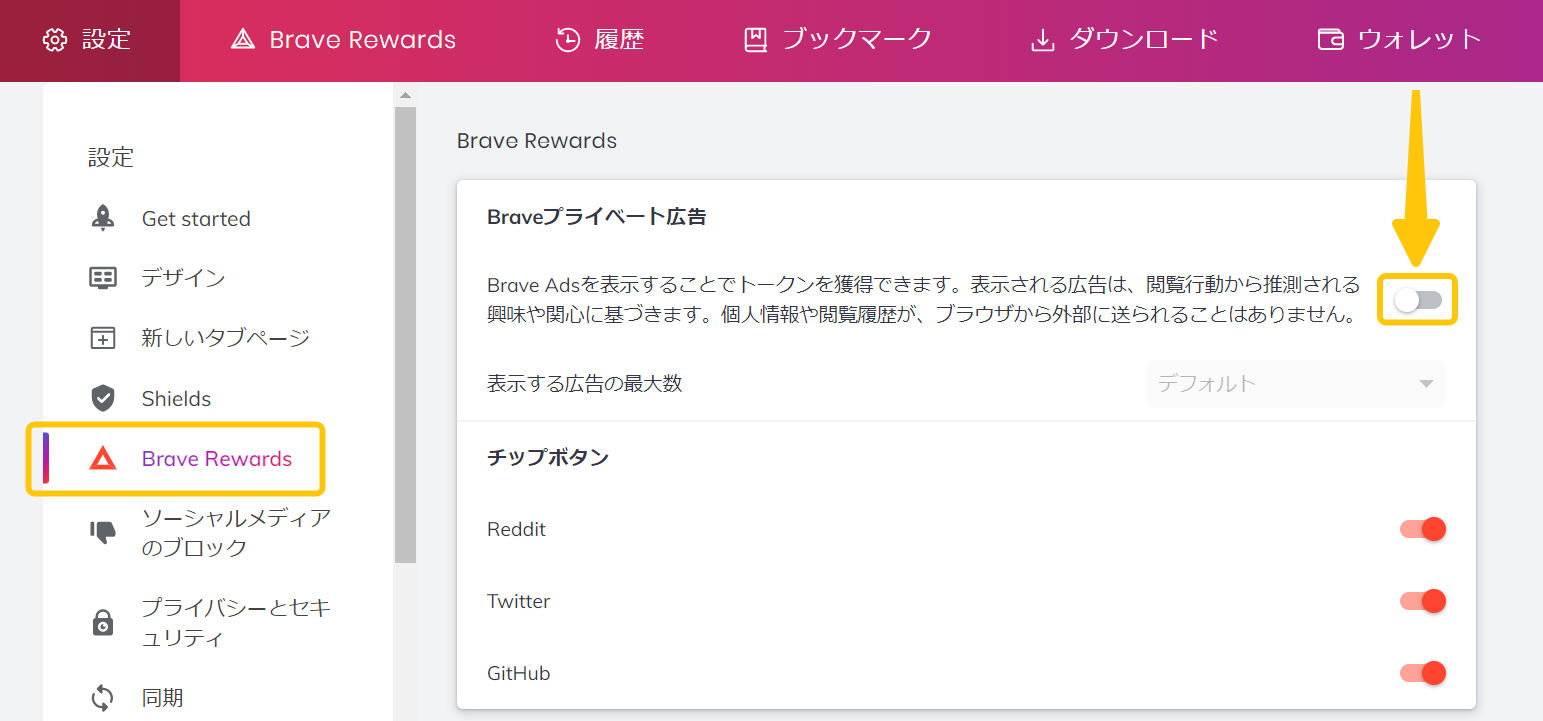Open プライバシーとセキュリティ section
1543x721 pixels.
pyautogui.click(x=236, y=622)
